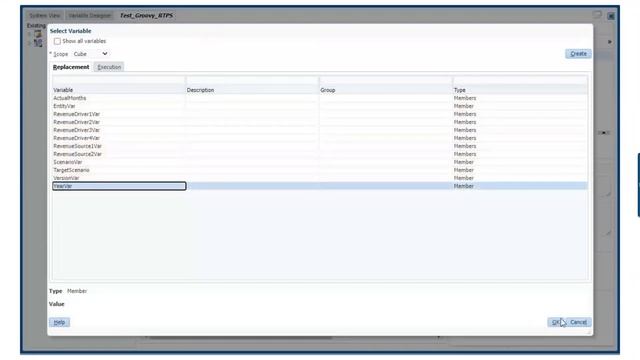This screenshot has height=360, width=640.
Task: Cancel the Select Variable dialog
Action: (x=578, y=322)
